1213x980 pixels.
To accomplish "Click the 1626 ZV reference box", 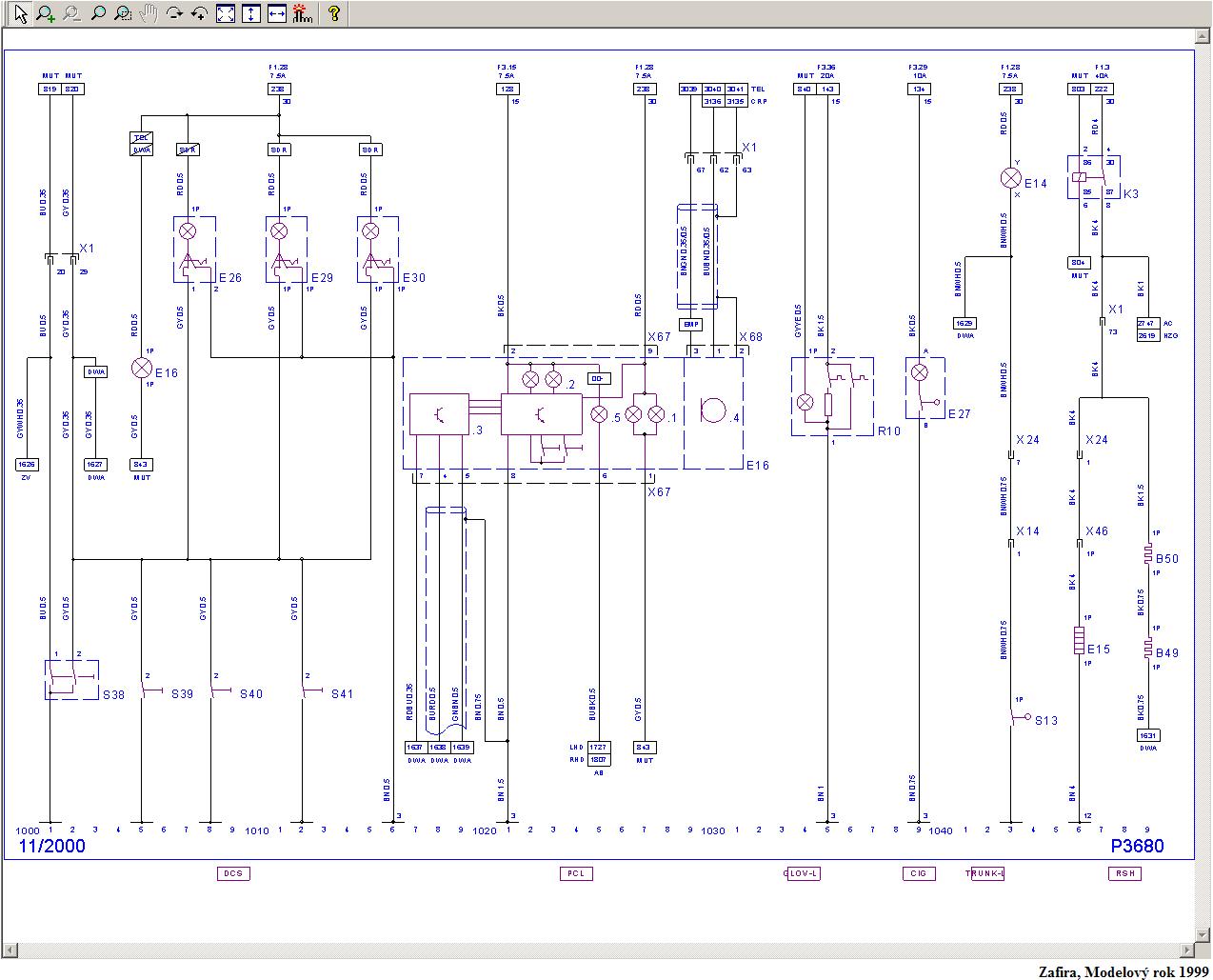I will pos(27,465).
